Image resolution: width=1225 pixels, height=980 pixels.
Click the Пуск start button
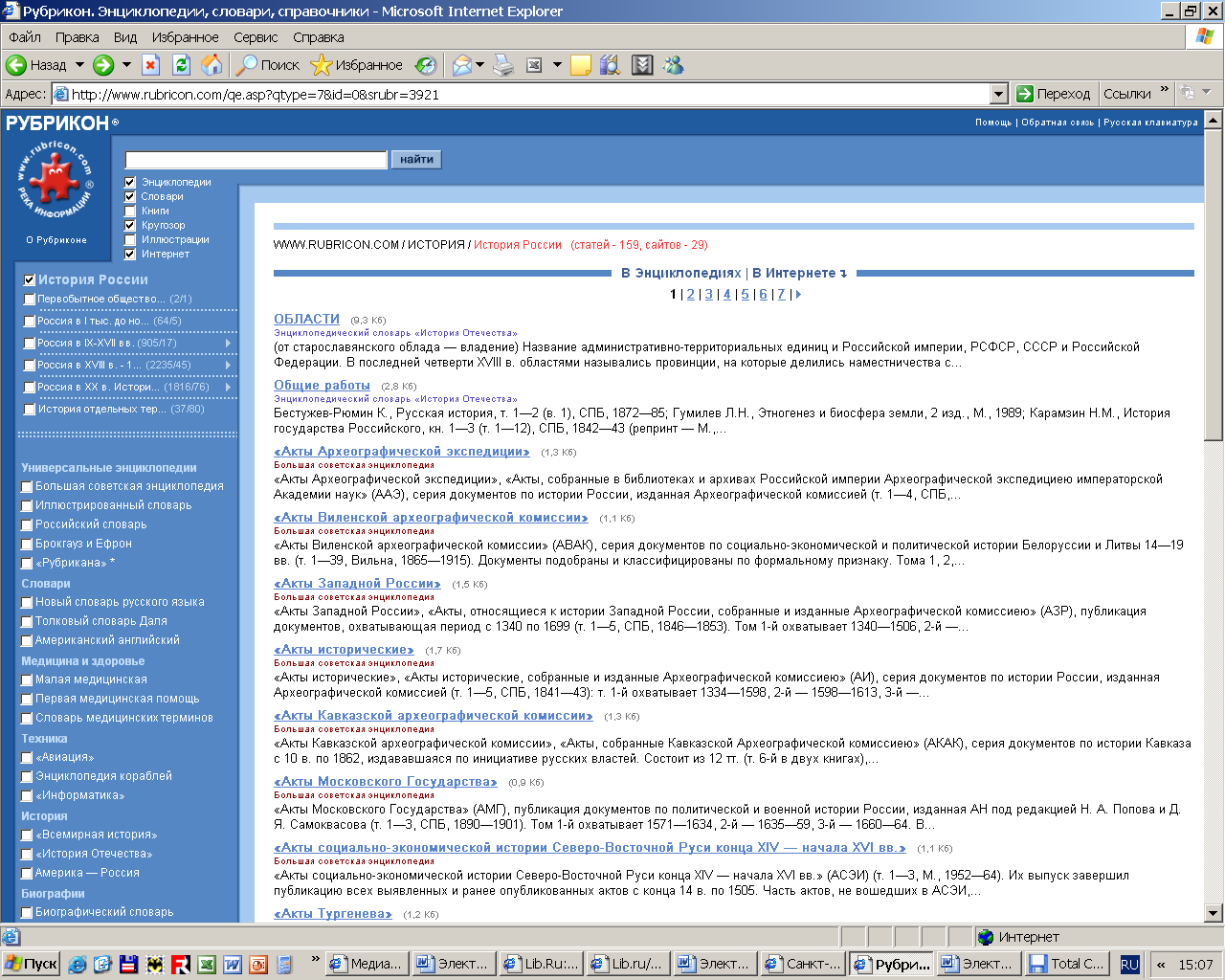point(31,964)
